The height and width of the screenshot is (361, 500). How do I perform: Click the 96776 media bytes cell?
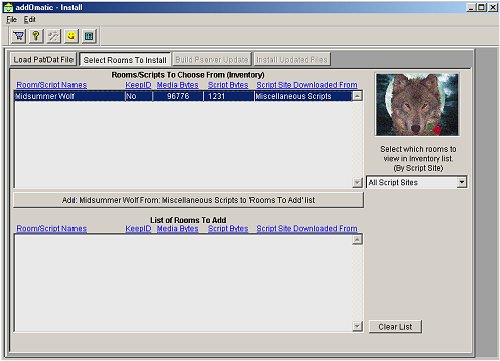tap(178, 96)
